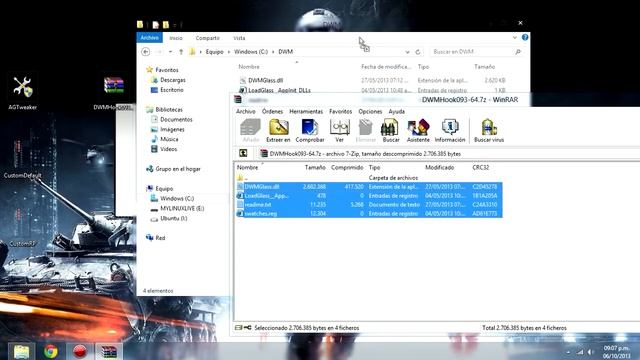
Task: Sort WinRAR list by Nombre column
Action: coord(247,167)
